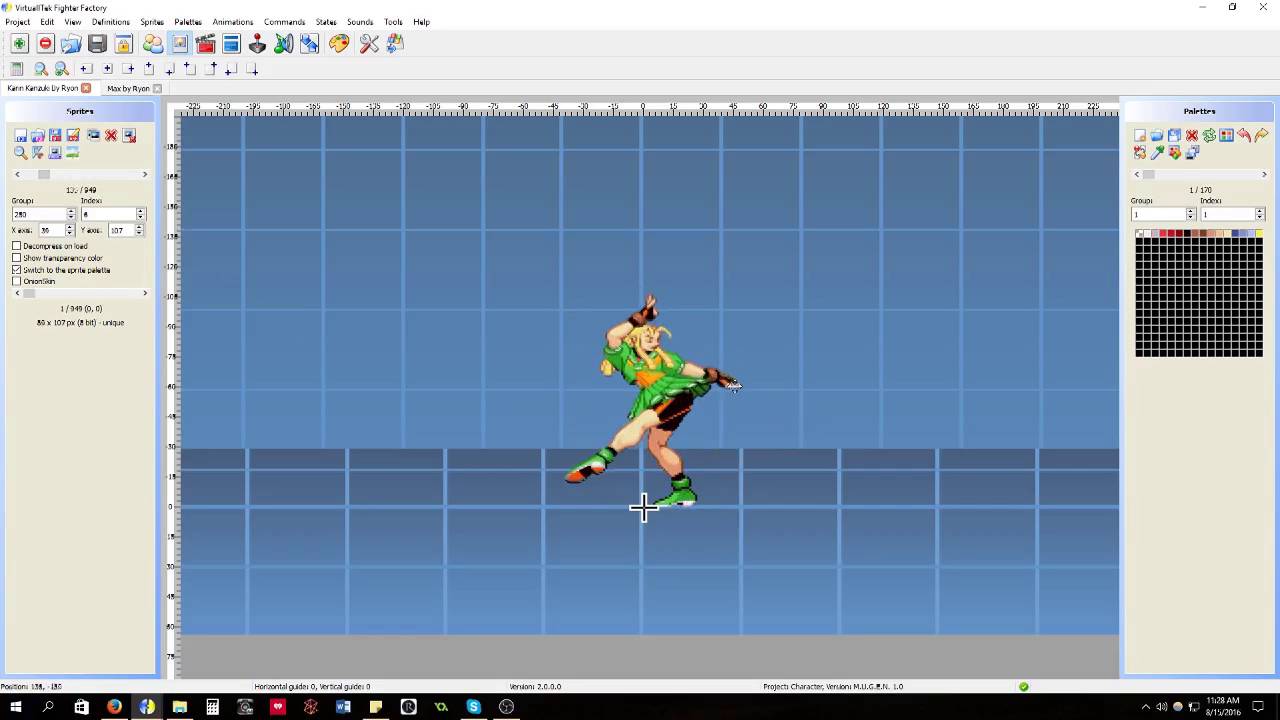Screen dimensions: 1280x720
Task: Click the sprite Group number field
Action: click(x=39, y=214)
